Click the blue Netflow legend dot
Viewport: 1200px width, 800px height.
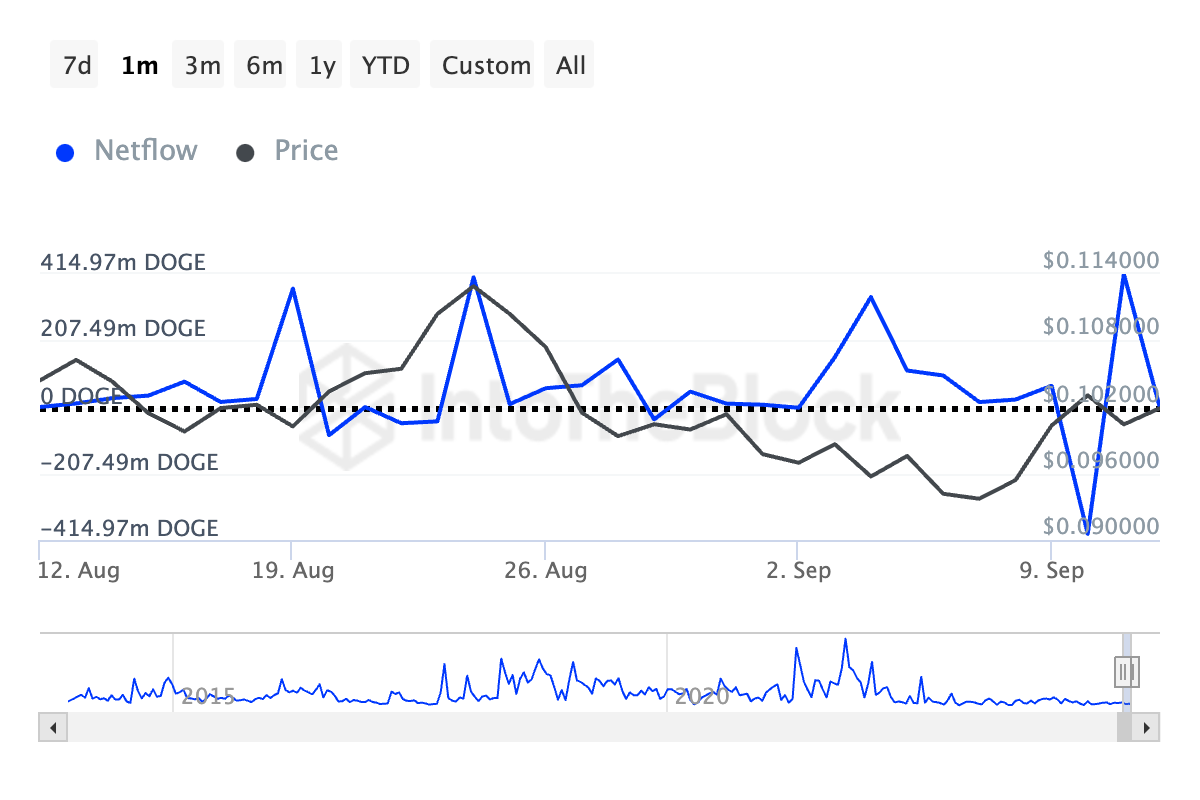(x=66, y=153)
